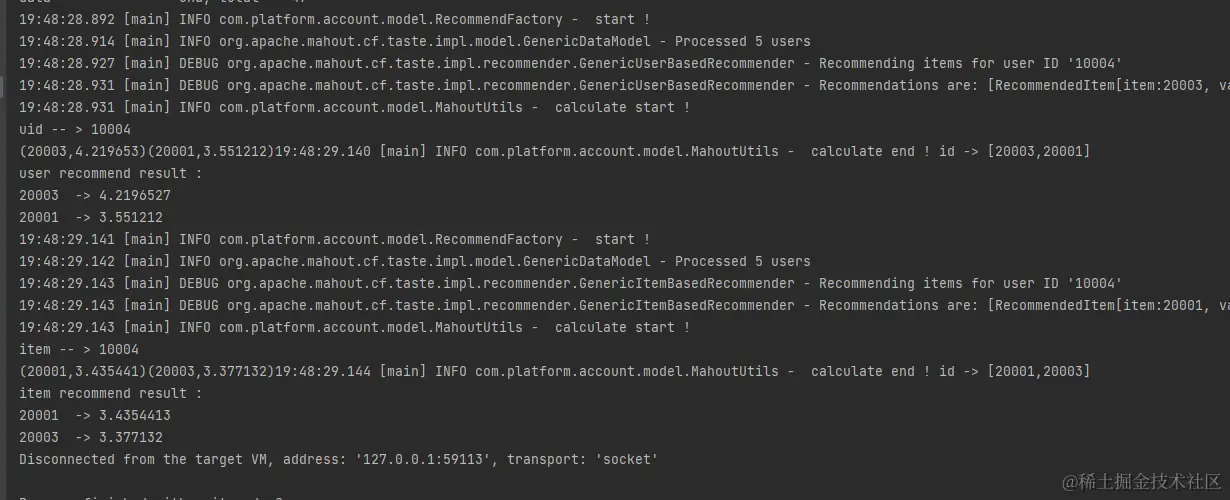
Task: Click the 'item -- > 10004' output line
Action: pos(79,350)
